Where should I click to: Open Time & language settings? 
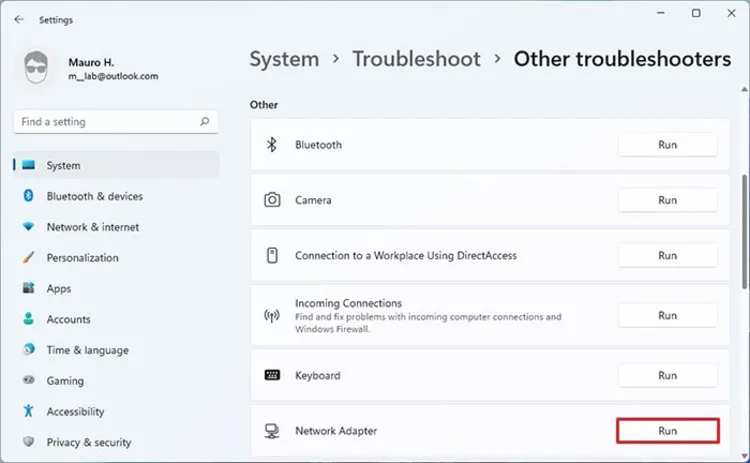116,350
